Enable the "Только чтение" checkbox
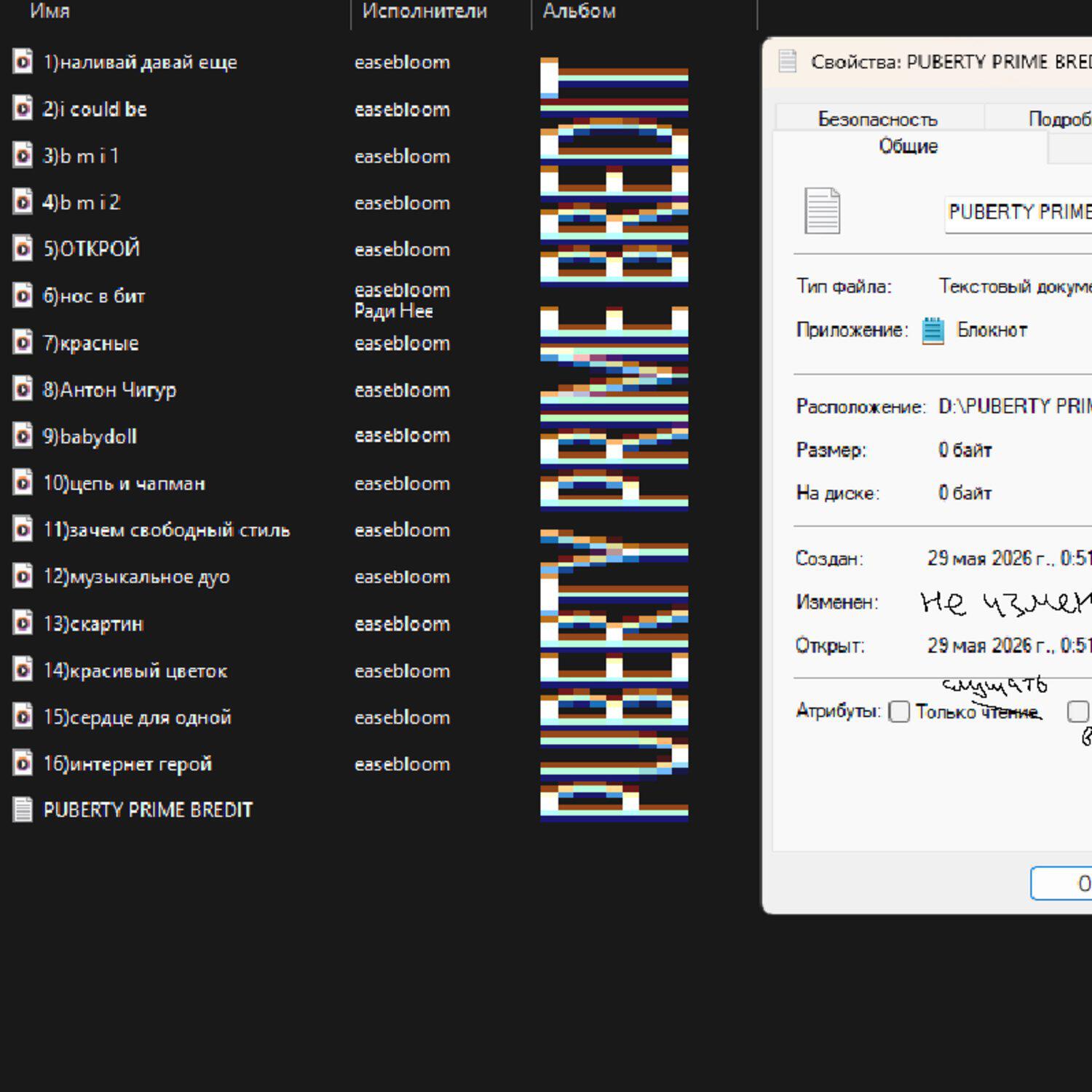1092x1092 pixels. (x=900, y=711)
